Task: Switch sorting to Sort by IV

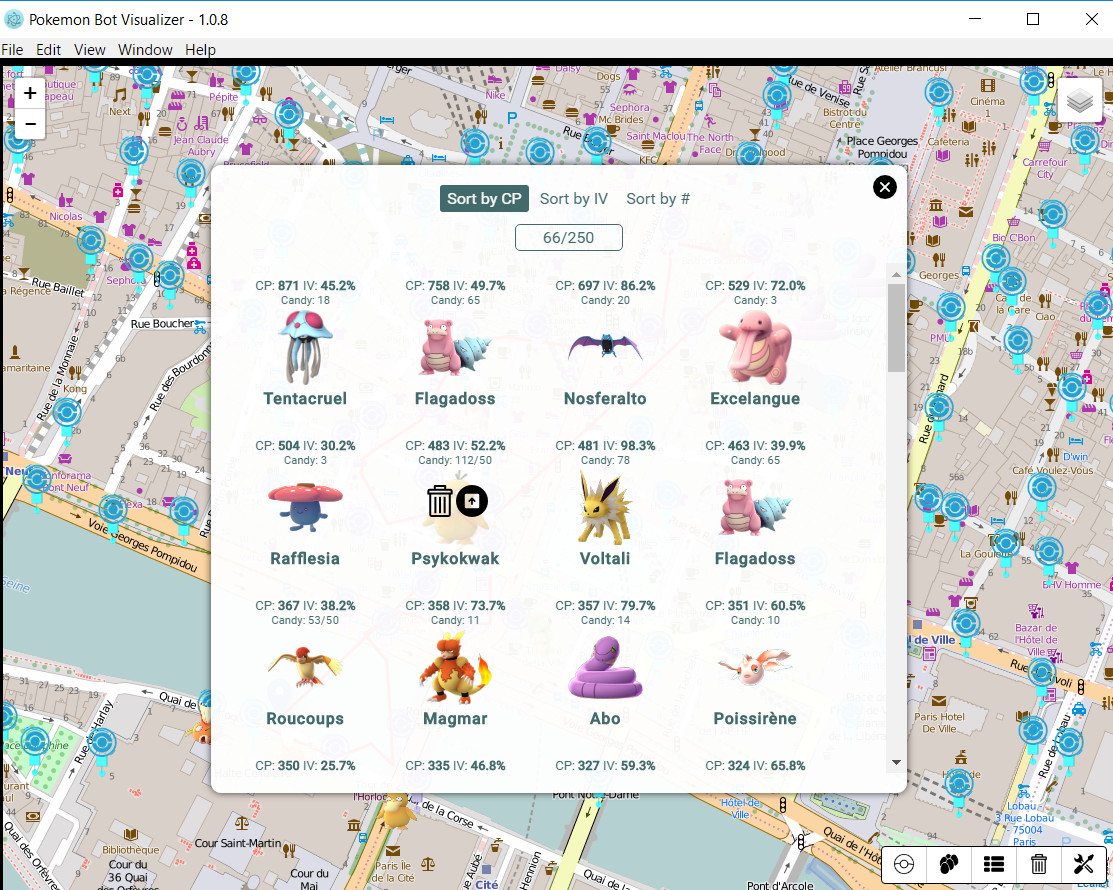Action: pyautogui.click(x=574, y=199)
